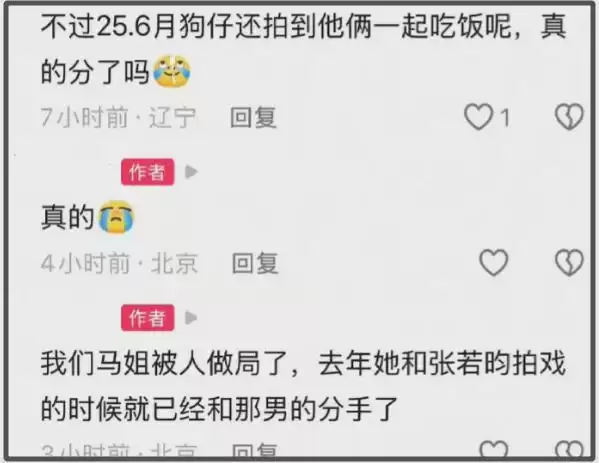Tap the crying emoji after 真的
The height and width of the screenshot is (463, 599).
pyautogui.click(x=116, y=217)
